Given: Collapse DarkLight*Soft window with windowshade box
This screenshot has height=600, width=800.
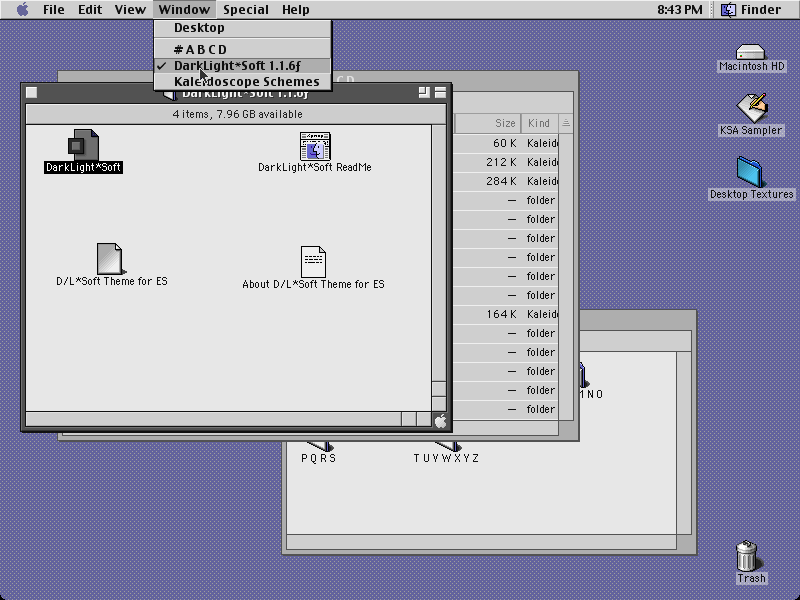Looking at the screenshot, I should coord(440,92).
